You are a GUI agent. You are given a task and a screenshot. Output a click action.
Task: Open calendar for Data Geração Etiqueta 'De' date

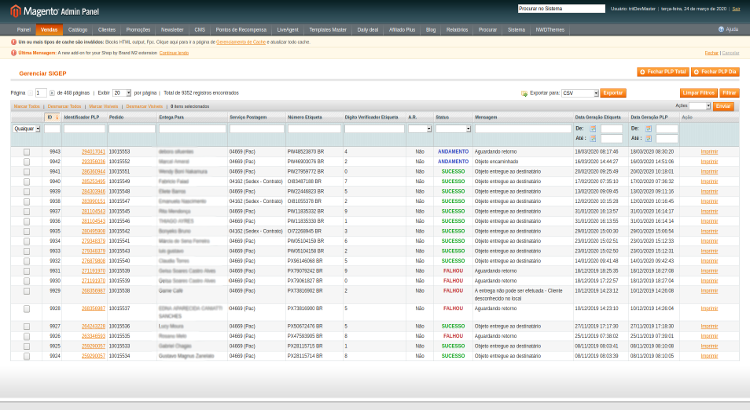(593, 129)
